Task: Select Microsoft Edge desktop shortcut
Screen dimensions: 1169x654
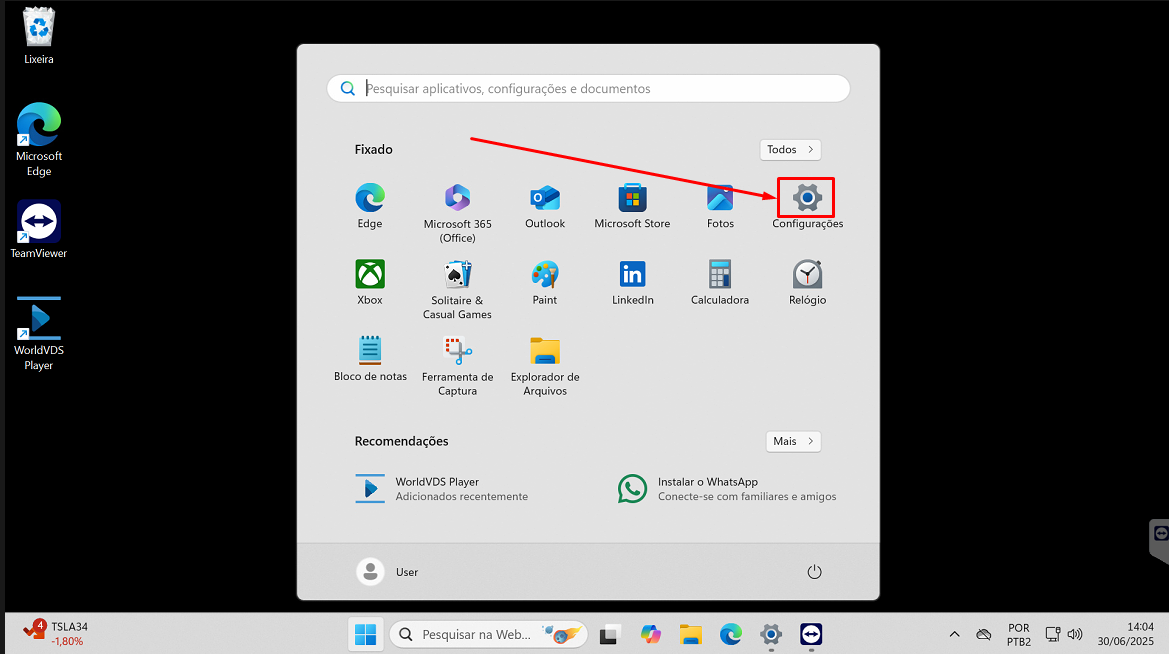Action: coord(39,139)
